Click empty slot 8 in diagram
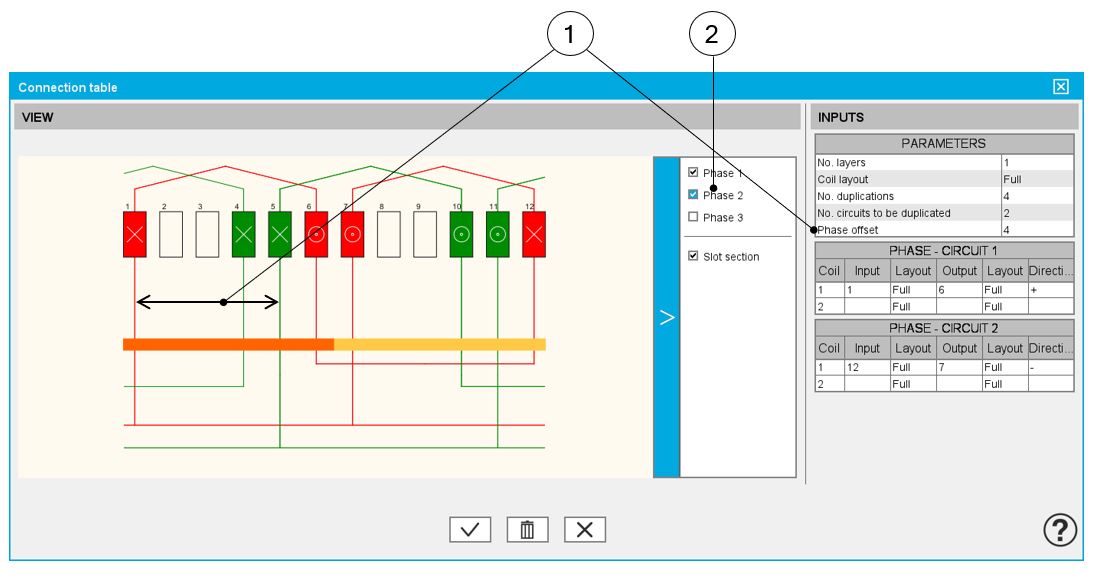1106x581 pixels. (389, 235)
